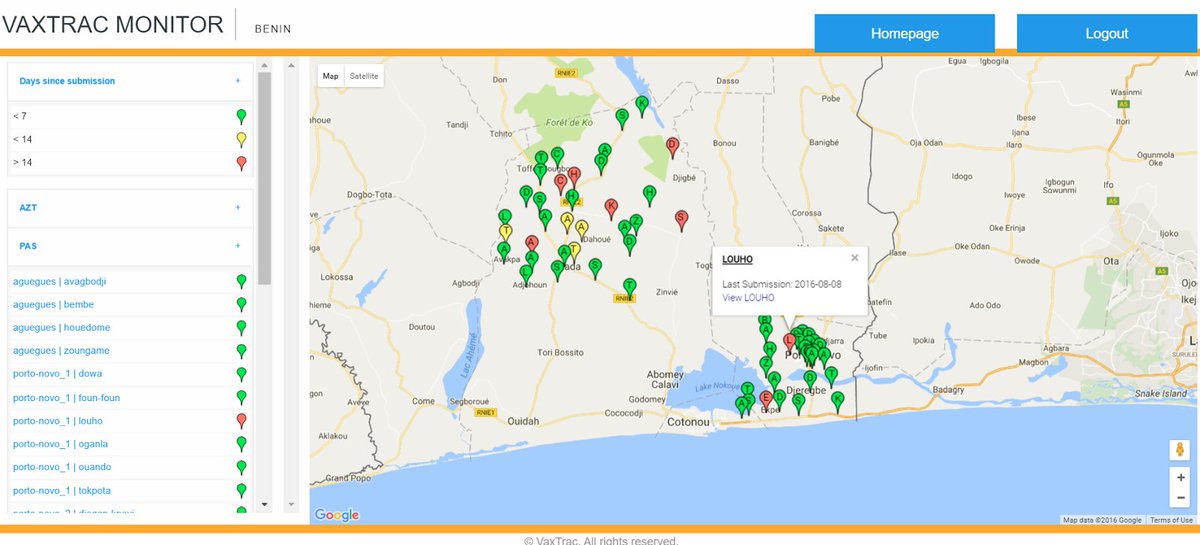
Task: Go to the Homepage
Action: tap(905, 33)
